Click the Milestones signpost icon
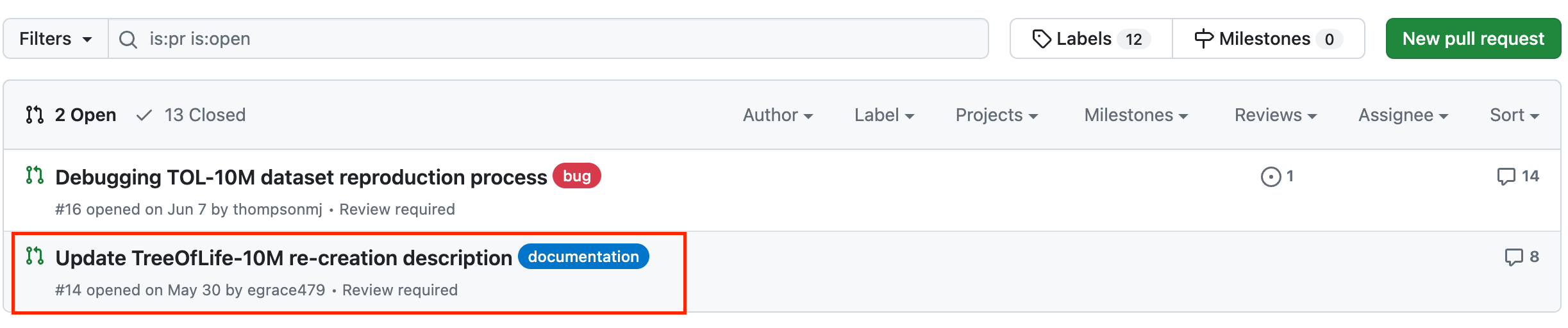Screen dimensions: 1568x328 [x=1203, y=39]
